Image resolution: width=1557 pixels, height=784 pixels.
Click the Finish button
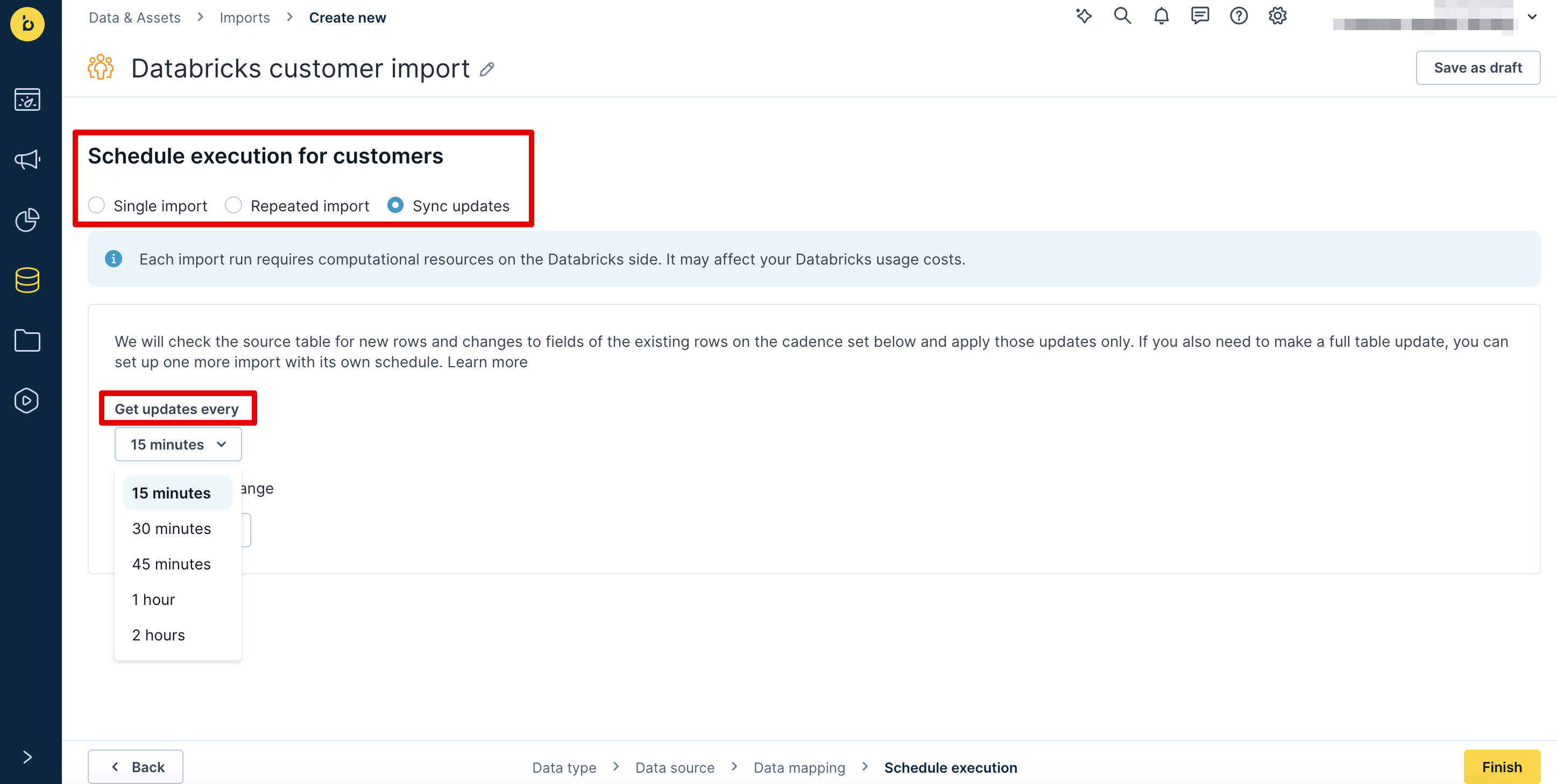pyautogui.click(x=1502, y=767)
